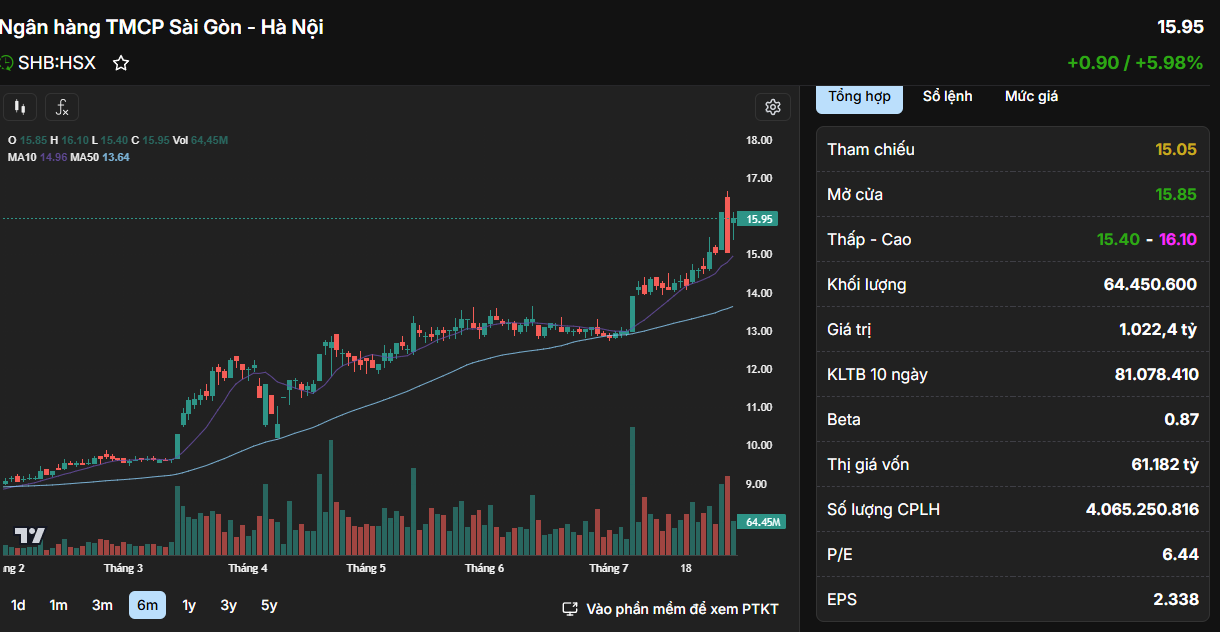Image resolution: width=1220 pixels, height=632 pixels.
Task: Switch to the Sổ lệnh tab
Action: tap(947, 96)
